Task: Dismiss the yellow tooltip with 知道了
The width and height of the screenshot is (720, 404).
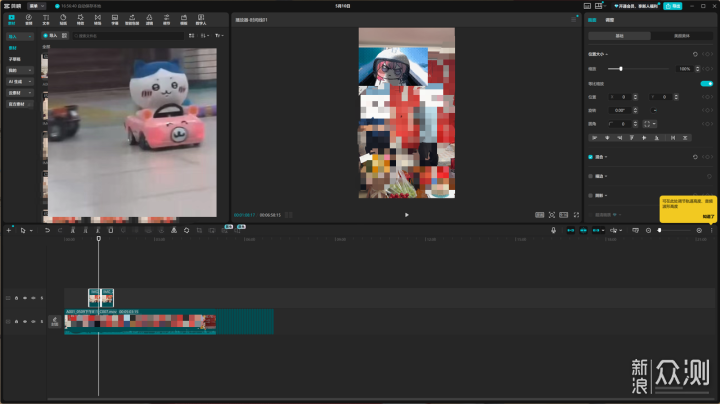Action: coord(708,217)
